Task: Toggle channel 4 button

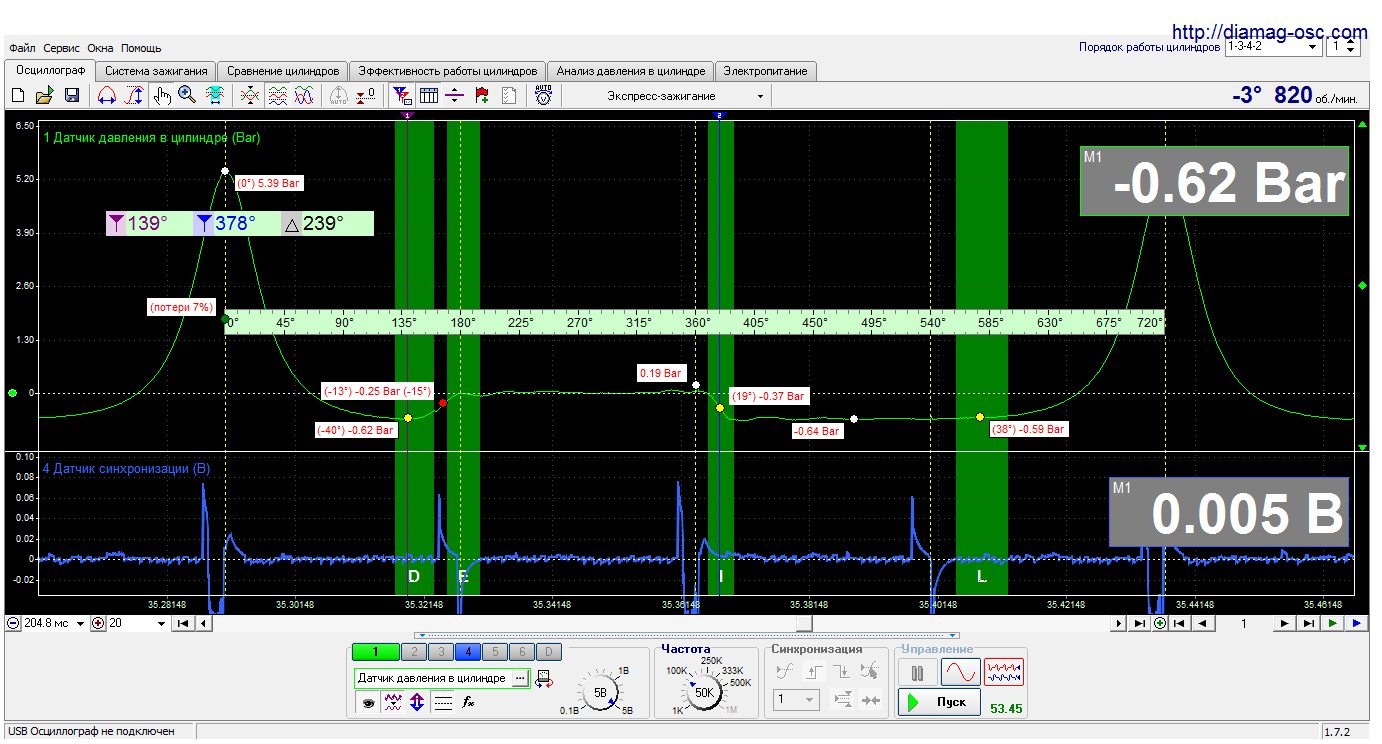Action: 467,652
